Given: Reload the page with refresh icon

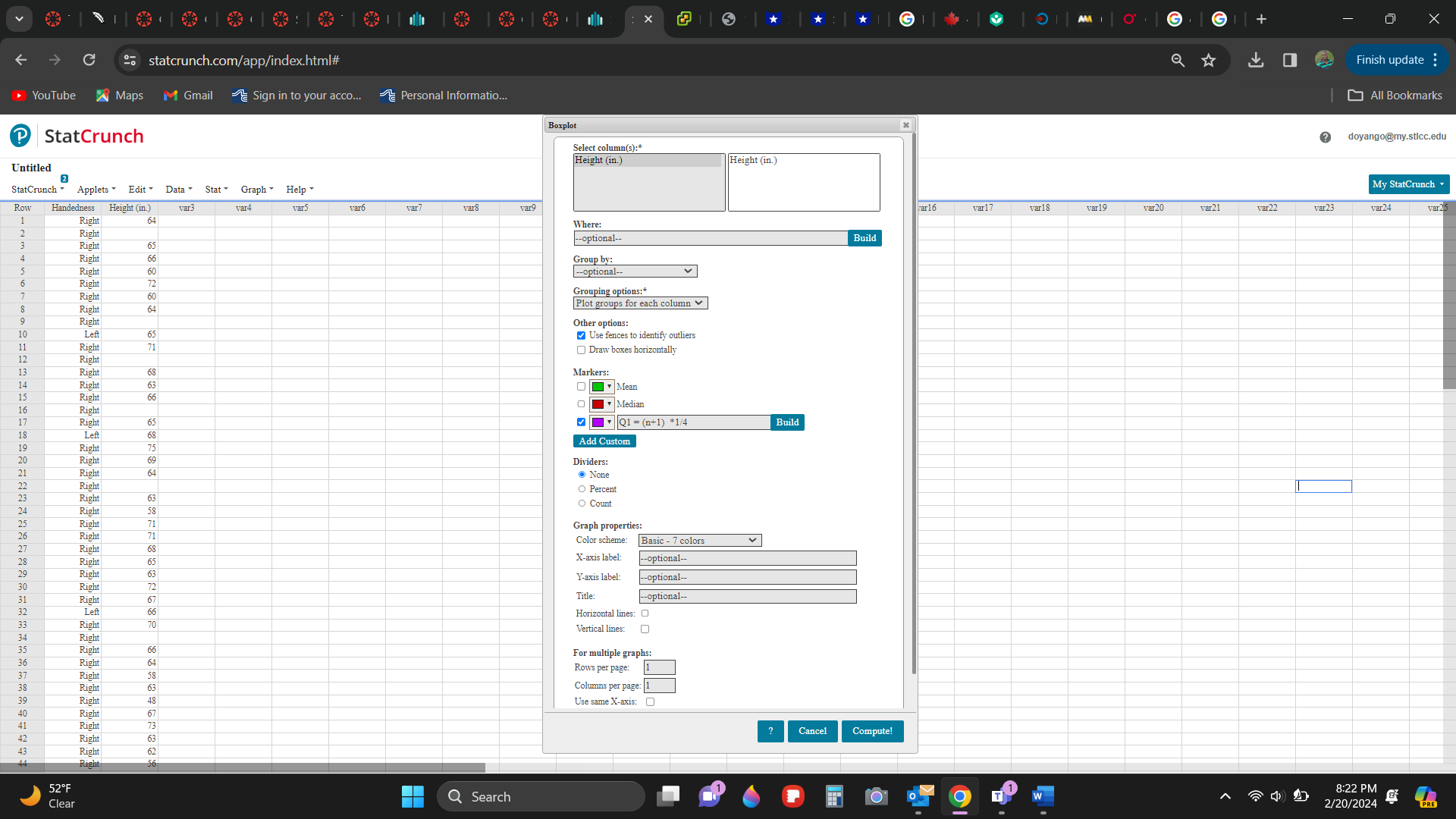Looking at the screenshot, I should (89, 60).
